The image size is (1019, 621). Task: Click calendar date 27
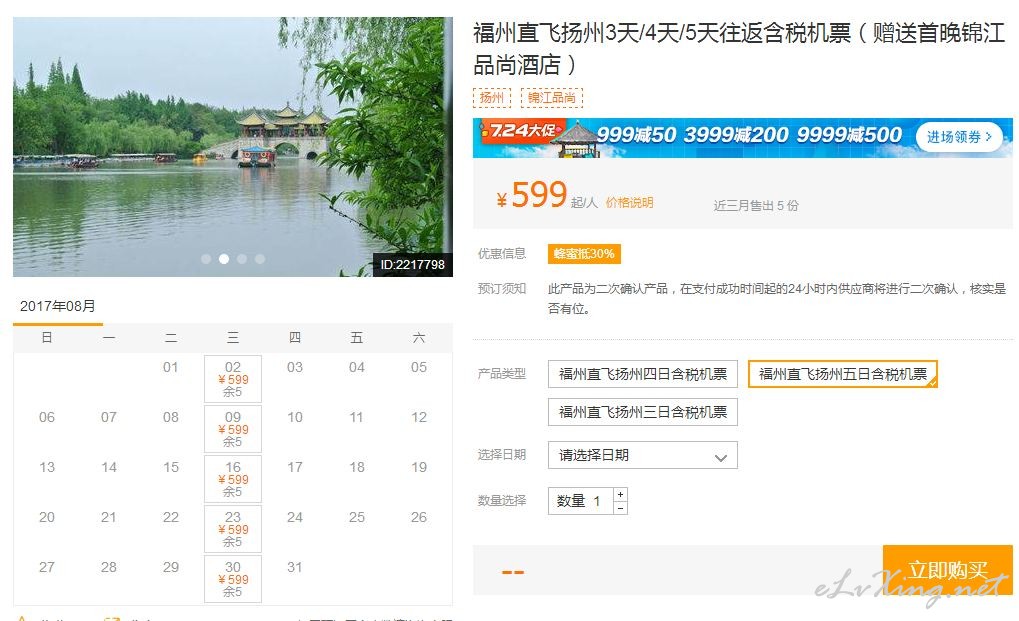47,567
